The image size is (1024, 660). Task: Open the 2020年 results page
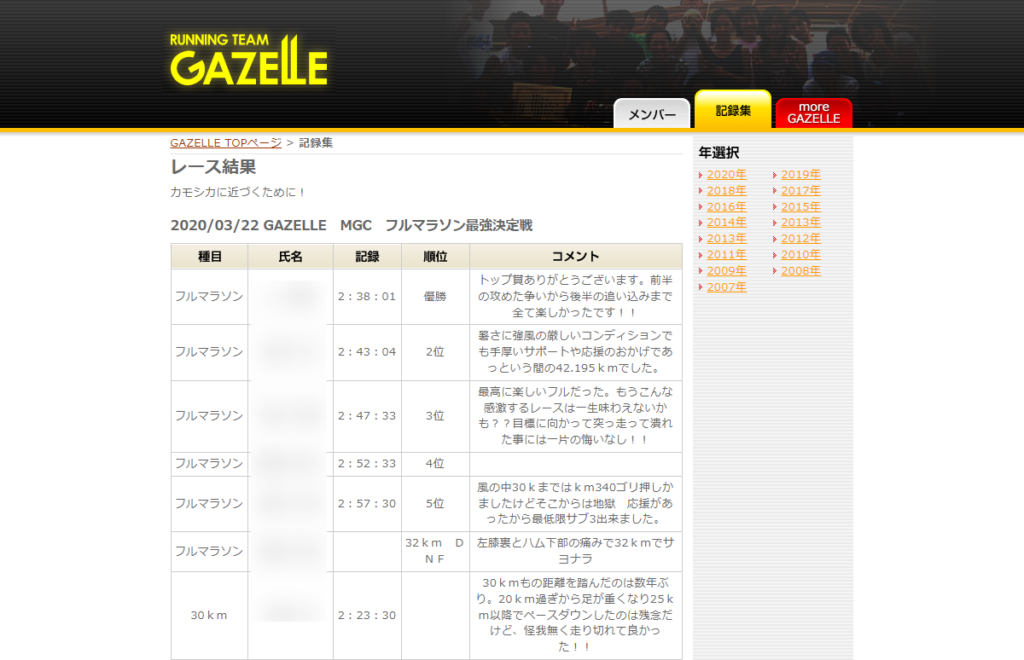coord(727,174)
